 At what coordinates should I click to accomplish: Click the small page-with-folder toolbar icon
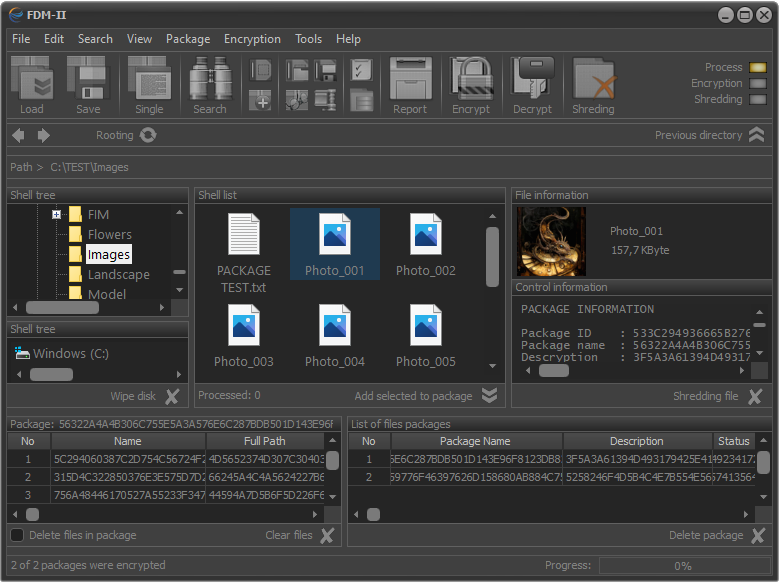tap(297, 70)
